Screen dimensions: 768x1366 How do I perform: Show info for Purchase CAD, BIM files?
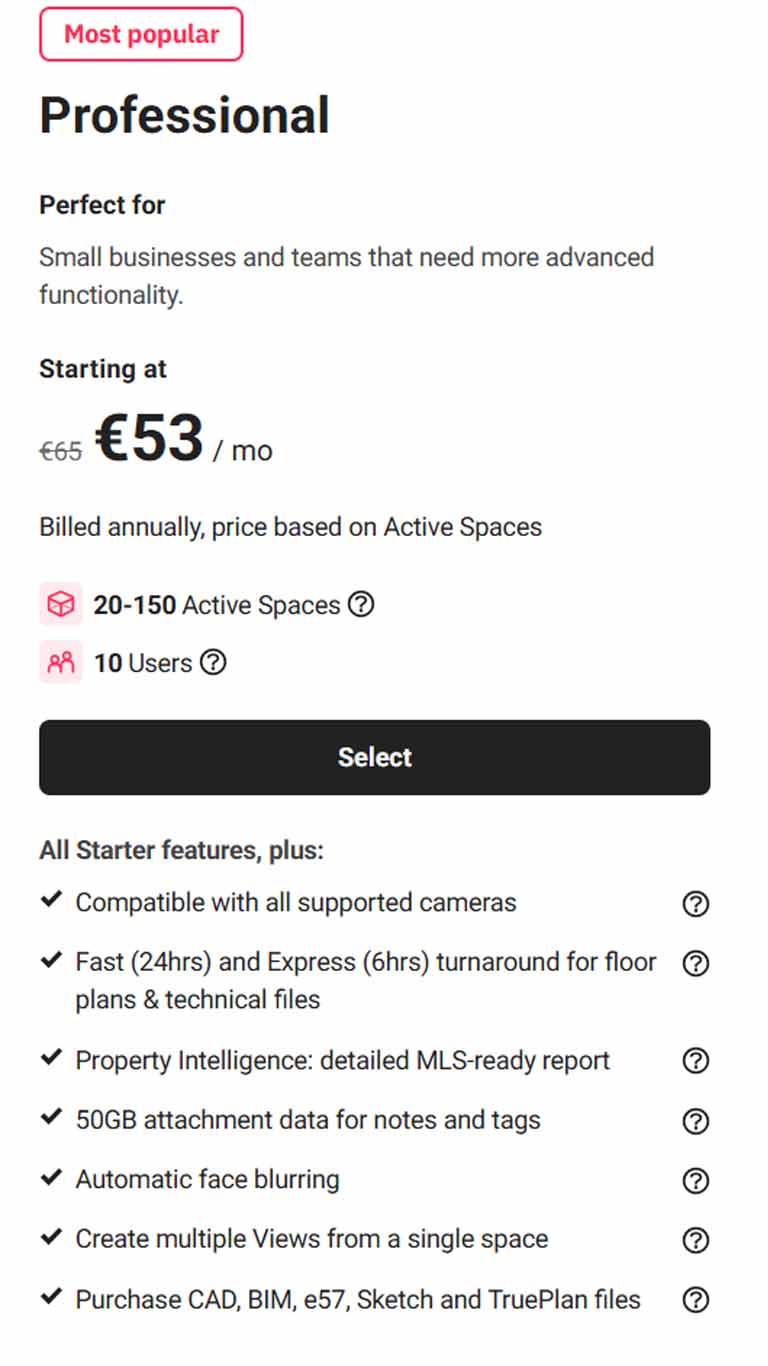(x=695, y=1300)
